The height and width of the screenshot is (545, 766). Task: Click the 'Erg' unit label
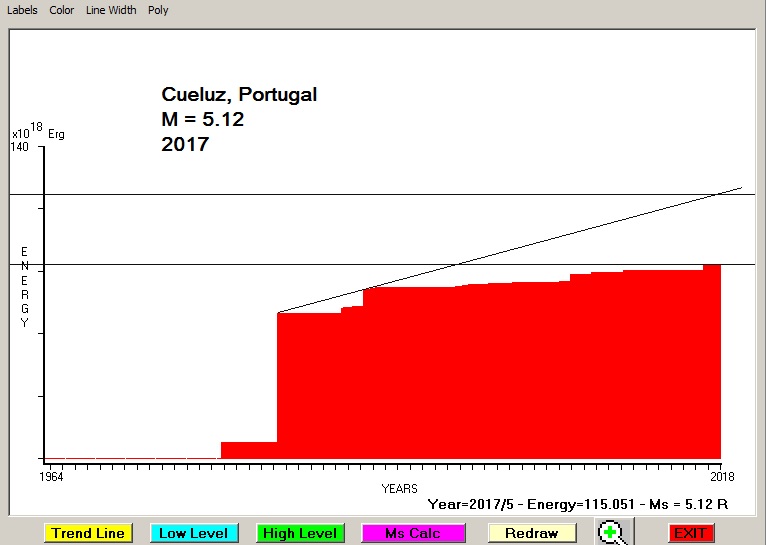coord(56,133)
